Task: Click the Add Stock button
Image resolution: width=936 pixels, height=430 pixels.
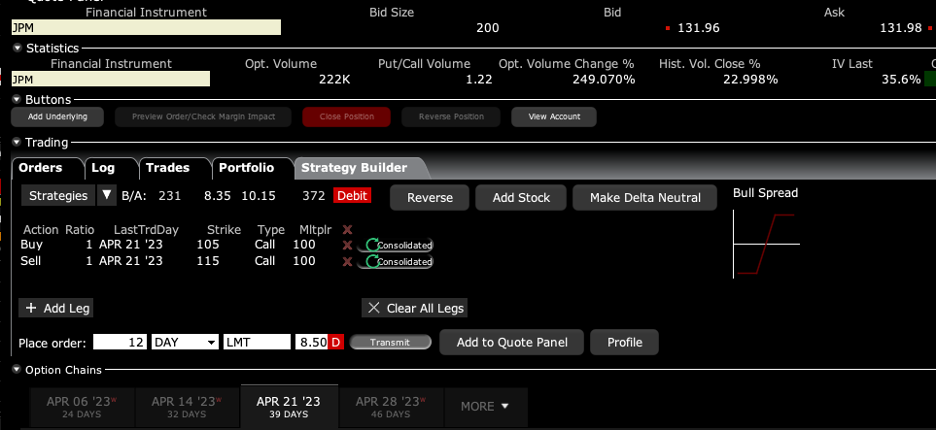Action: click(521, 198)
